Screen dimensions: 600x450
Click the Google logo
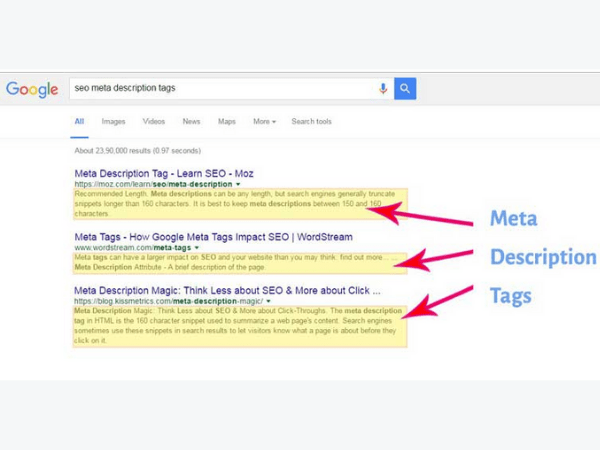[x=32, y=89]
